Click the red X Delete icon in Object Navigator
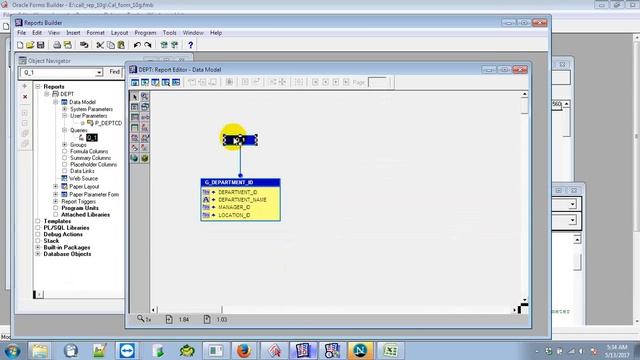 pyautogui.click(x=25, y=97)
